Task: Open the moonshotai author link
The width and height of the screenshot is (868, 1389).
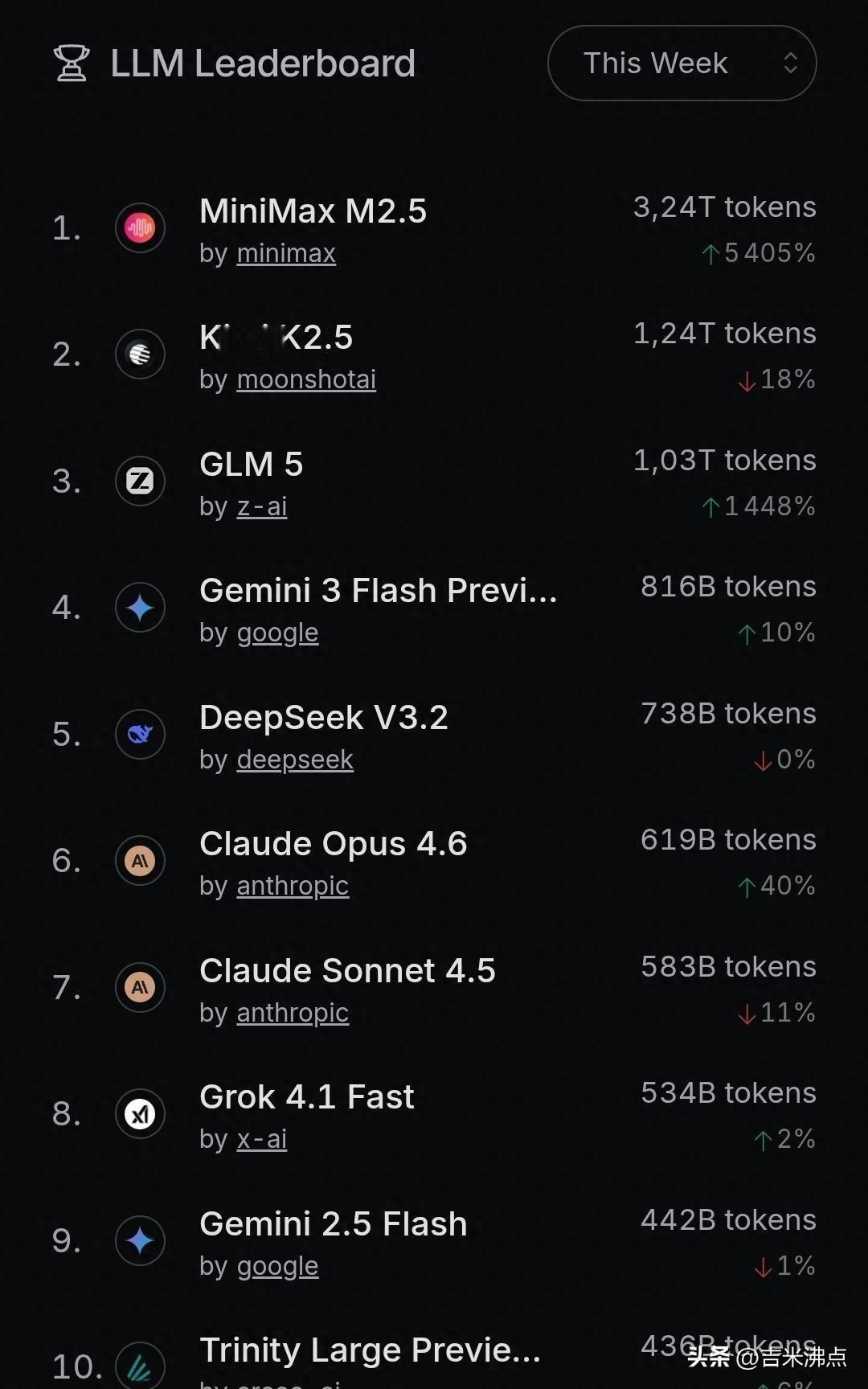Action: (306, 380)
